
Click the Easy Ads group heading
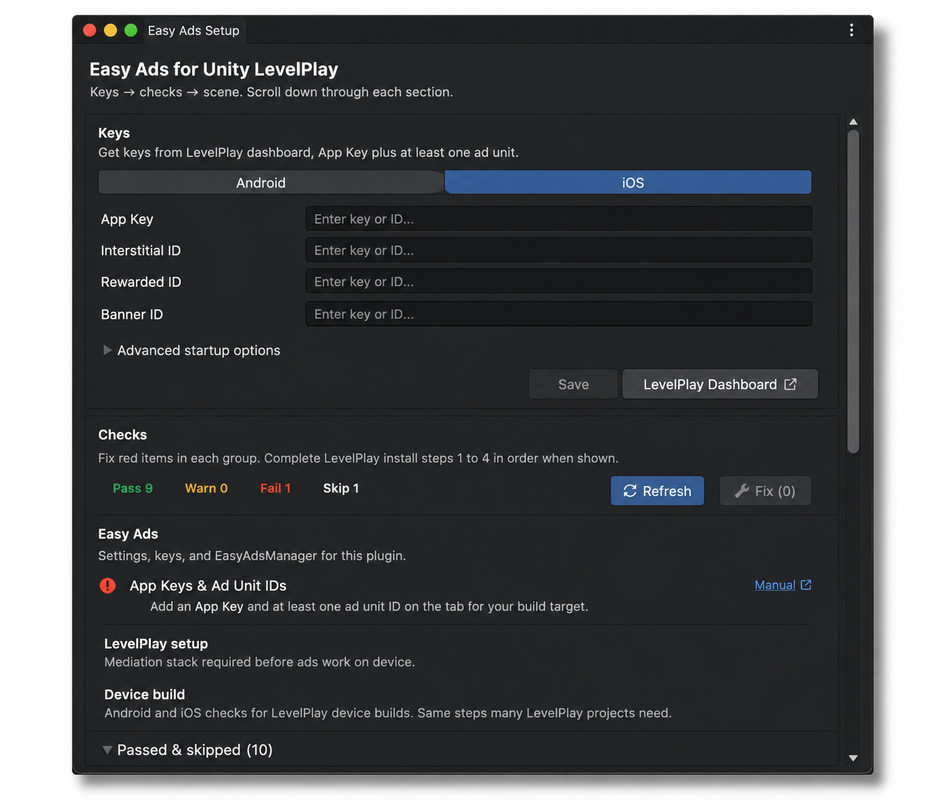tap(128, 534)
